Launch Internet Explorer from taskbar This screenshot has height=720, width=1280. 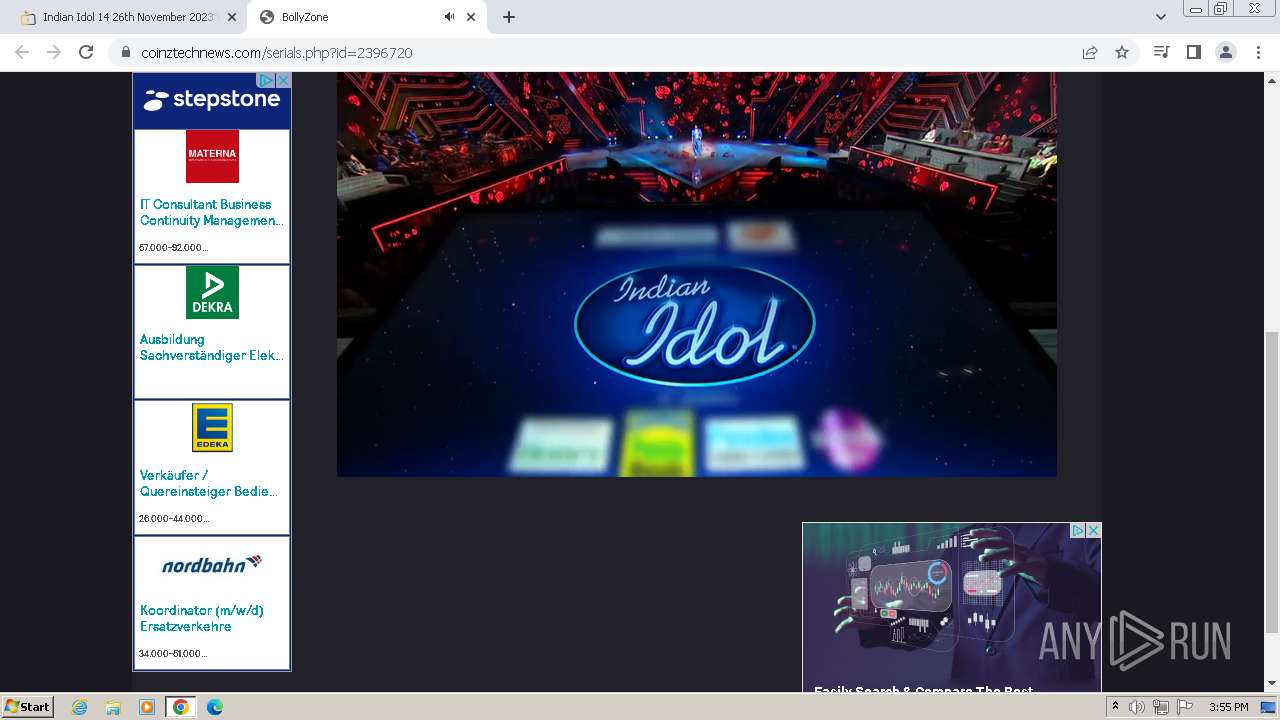[x=80, y=707]
